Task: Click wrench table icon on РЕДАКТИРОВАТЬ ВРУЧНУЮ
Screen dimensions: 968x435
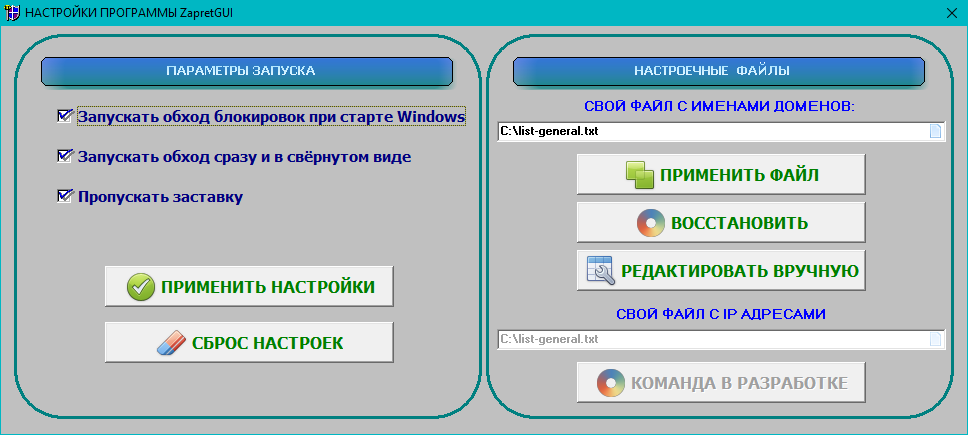Action: [x=599, y=270]
